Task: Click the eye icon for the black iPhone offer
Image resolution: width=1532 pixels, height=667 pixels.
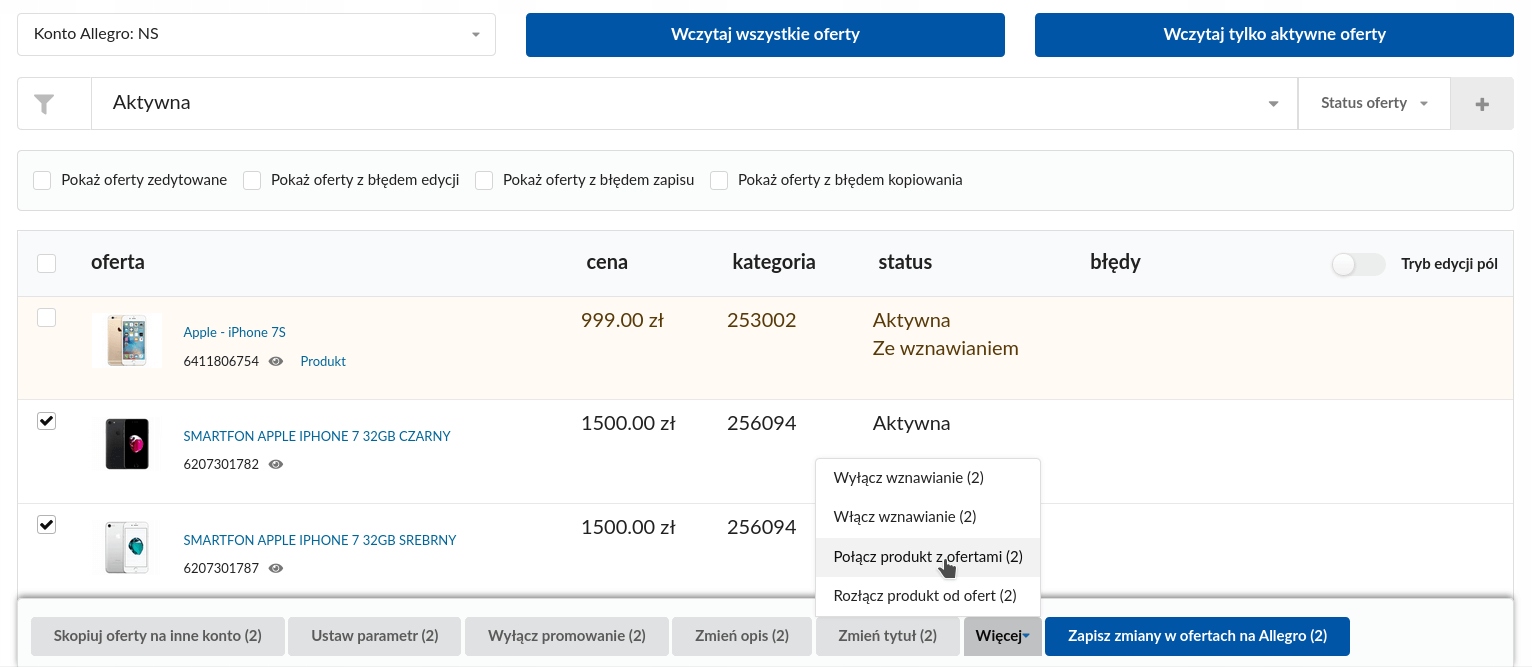Action: point(275,465)
